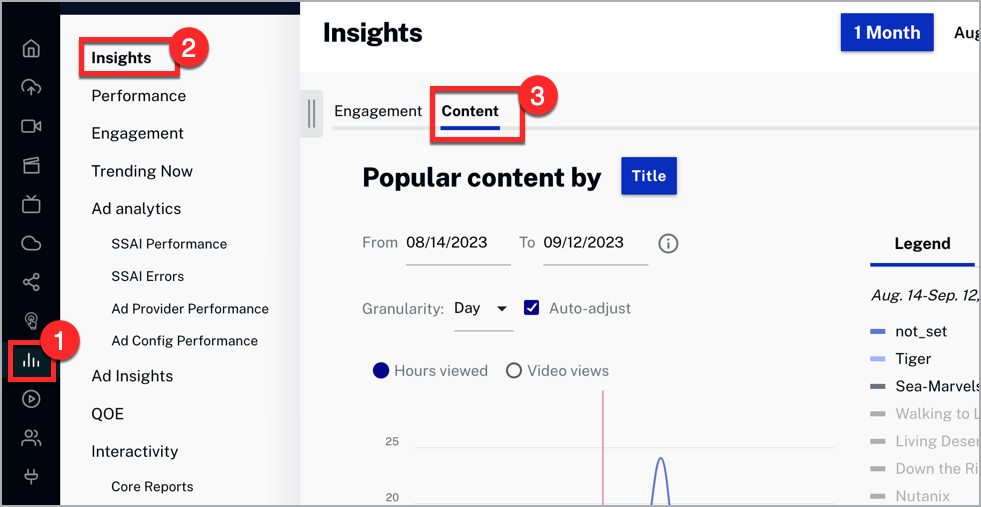The width and height of the screenshot is (981, 507).
Task: Click the users icon in sidebar
Action: pos(31,437)
